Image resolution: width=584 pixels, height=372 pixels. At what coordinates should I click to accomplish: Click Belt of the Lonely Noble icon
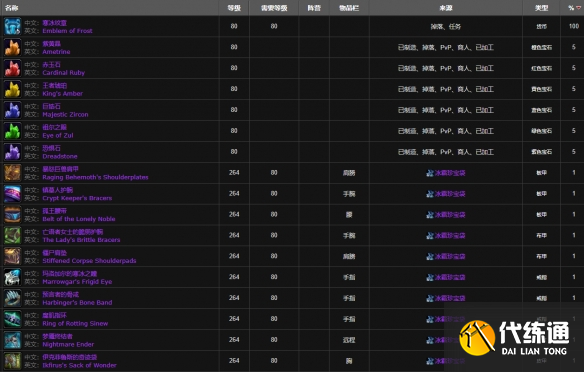tap(12, 214)
